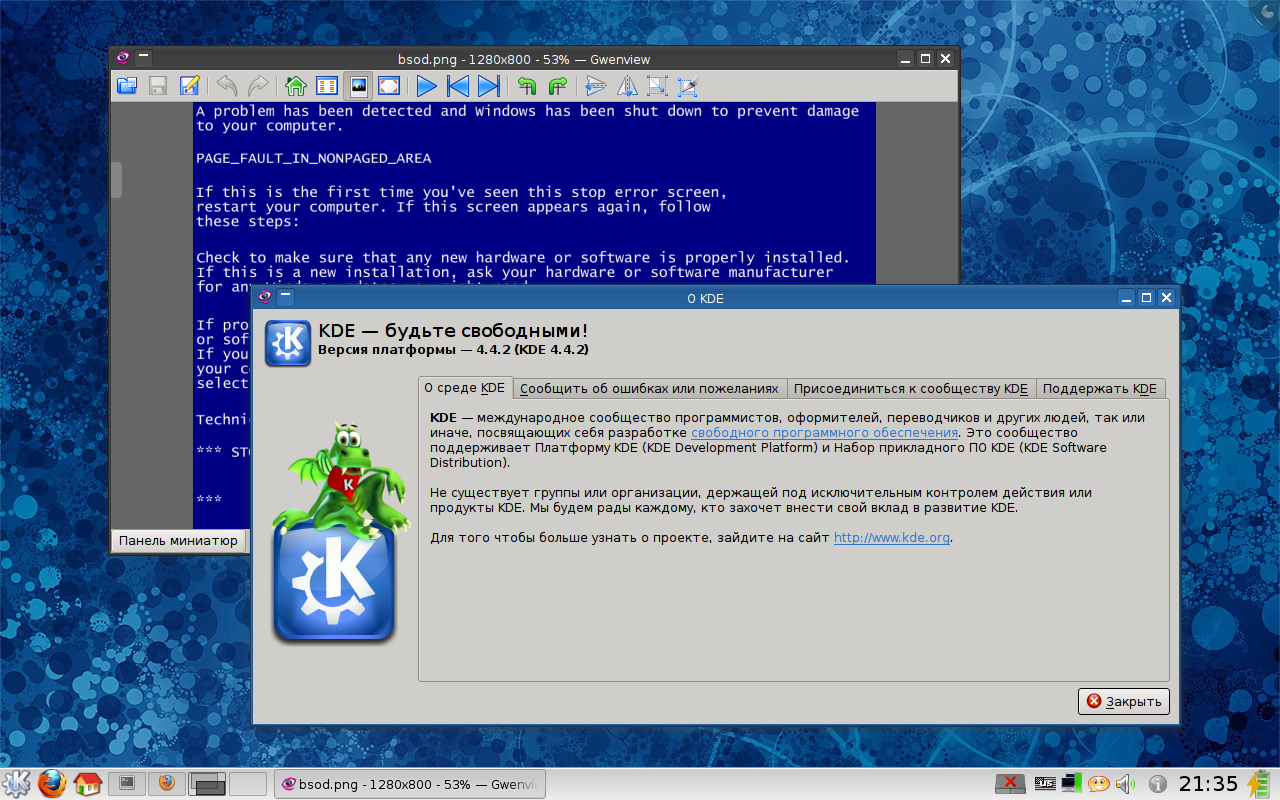This screenshot has width=1280, height=800.
Task: Click the disabled touchpad tray icon
Action: coord(1010,783)
